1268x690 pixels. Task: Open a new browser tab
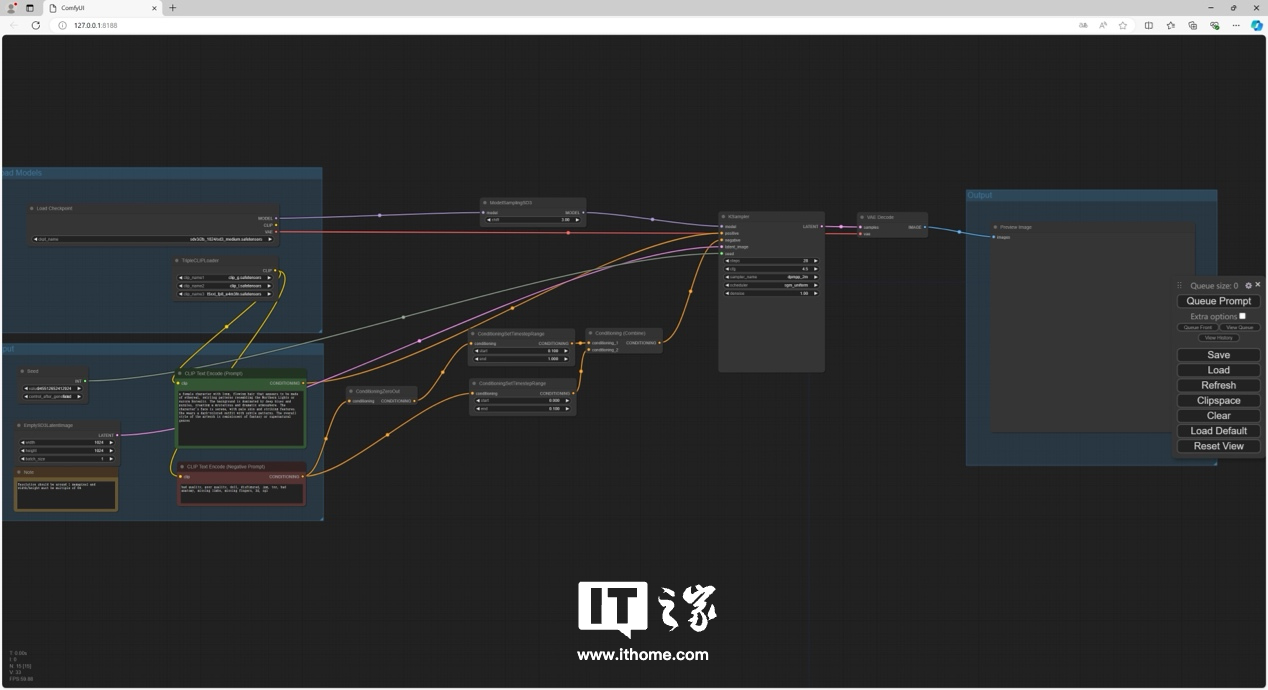click(173, 8)
